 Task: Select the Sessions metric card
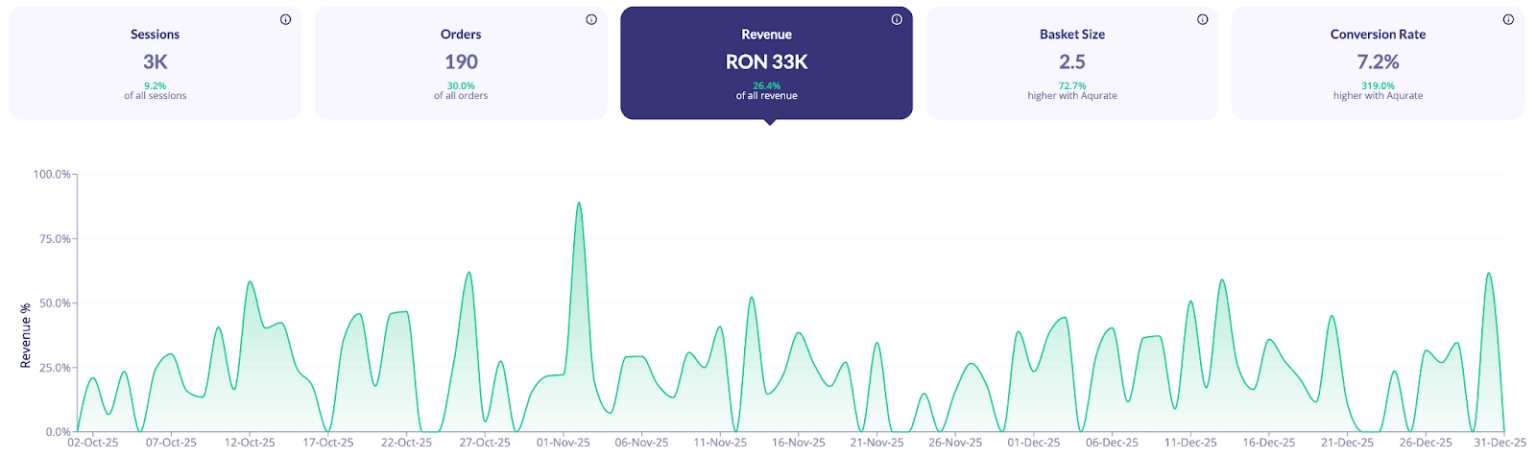point(155,63)
